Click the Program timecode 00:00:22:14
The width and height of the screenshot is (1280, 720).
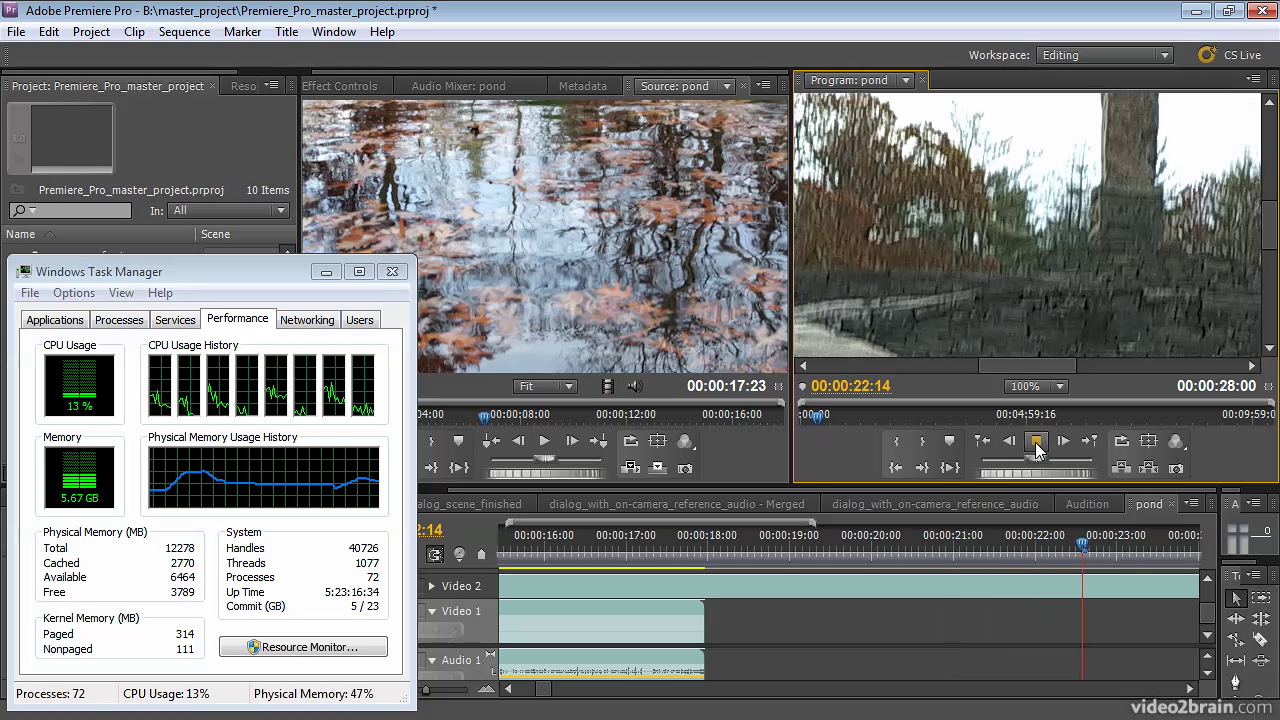[850, 386]
